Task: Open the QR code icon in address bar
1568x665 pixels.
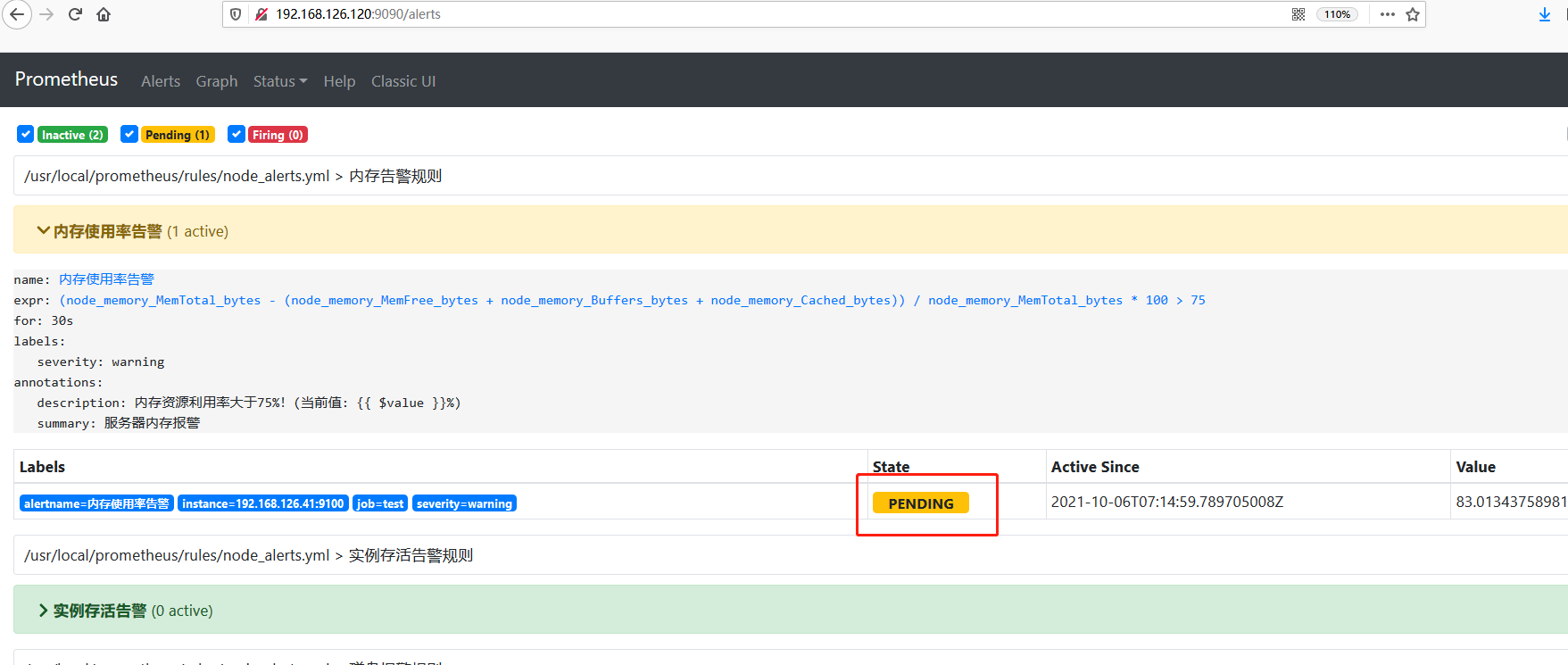Action: click(x=1298, y=14)
